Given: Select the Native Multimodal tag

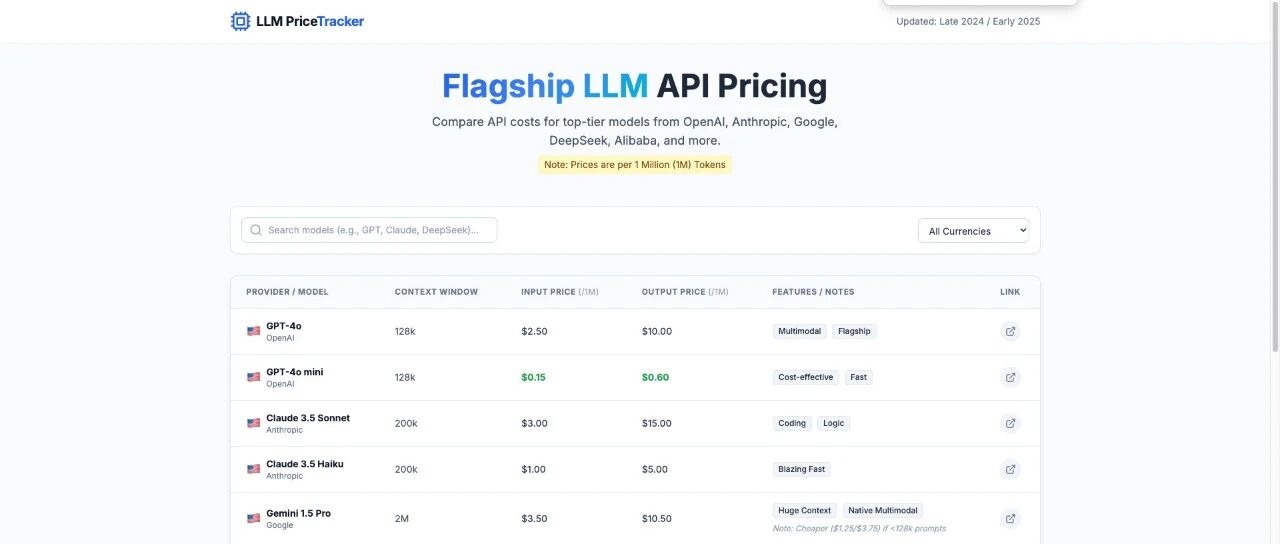Looking at the screenshot, I should pos(883,510).
